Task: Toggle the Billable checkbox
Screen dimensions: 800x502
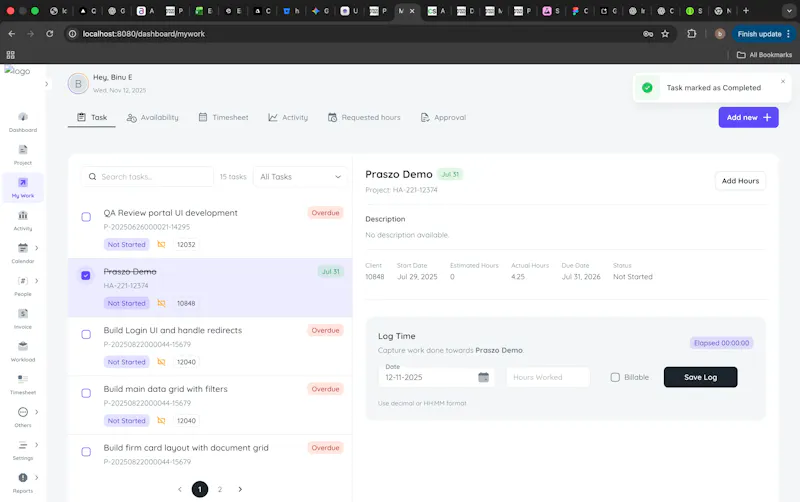Action: tap(615, 377)
